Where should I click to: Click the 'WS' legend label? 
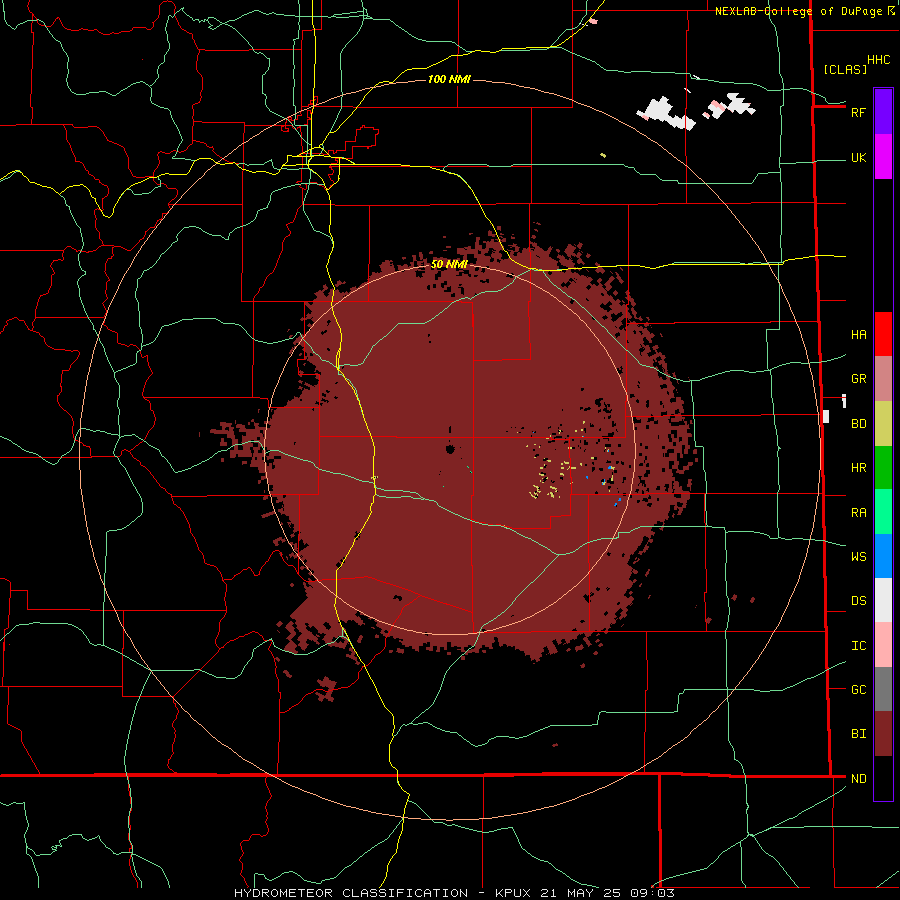coord(858,557)
